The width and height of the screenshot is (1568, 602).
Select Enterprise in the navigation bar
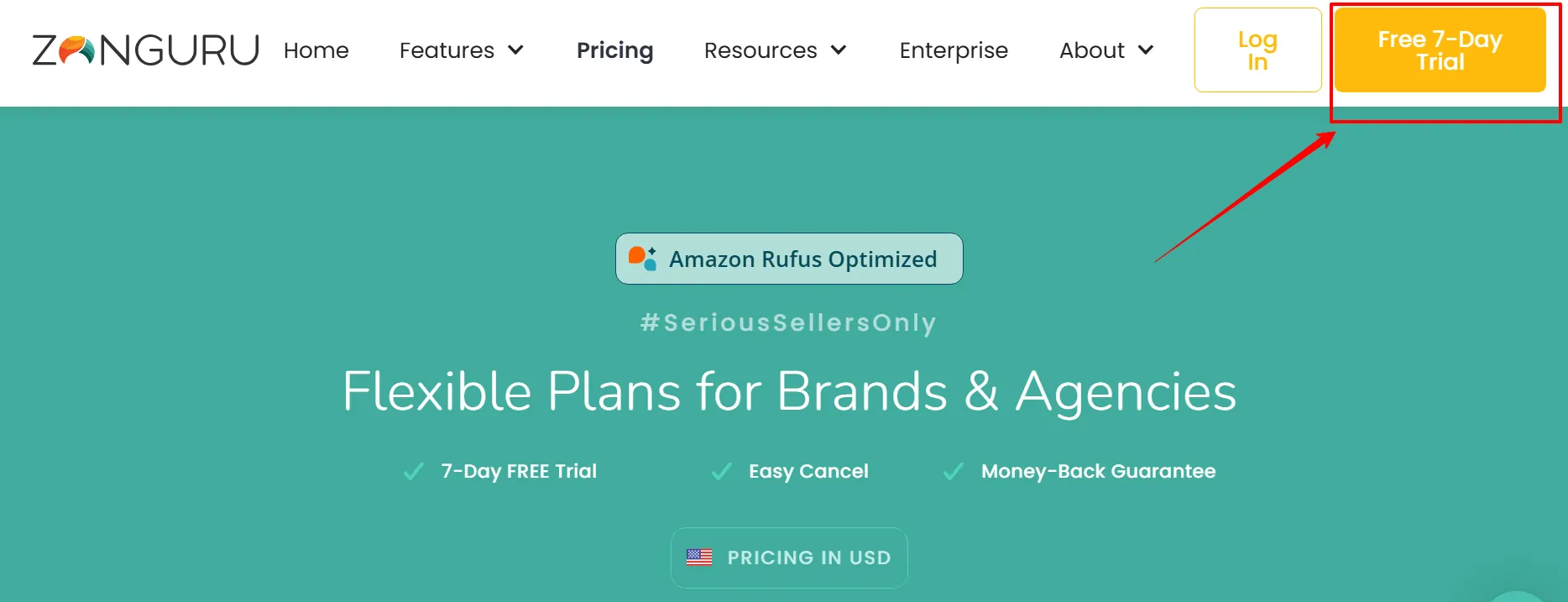point(954,50)
